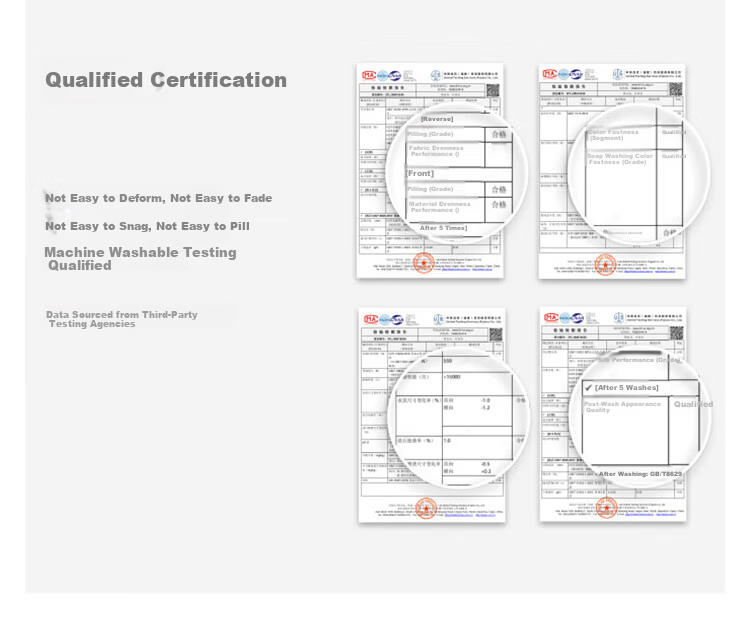Click the "Machine Washable Testing Qualified" line
Viewport: 750px width, 618px height.
pyautogui.click(x=140, y=259)
